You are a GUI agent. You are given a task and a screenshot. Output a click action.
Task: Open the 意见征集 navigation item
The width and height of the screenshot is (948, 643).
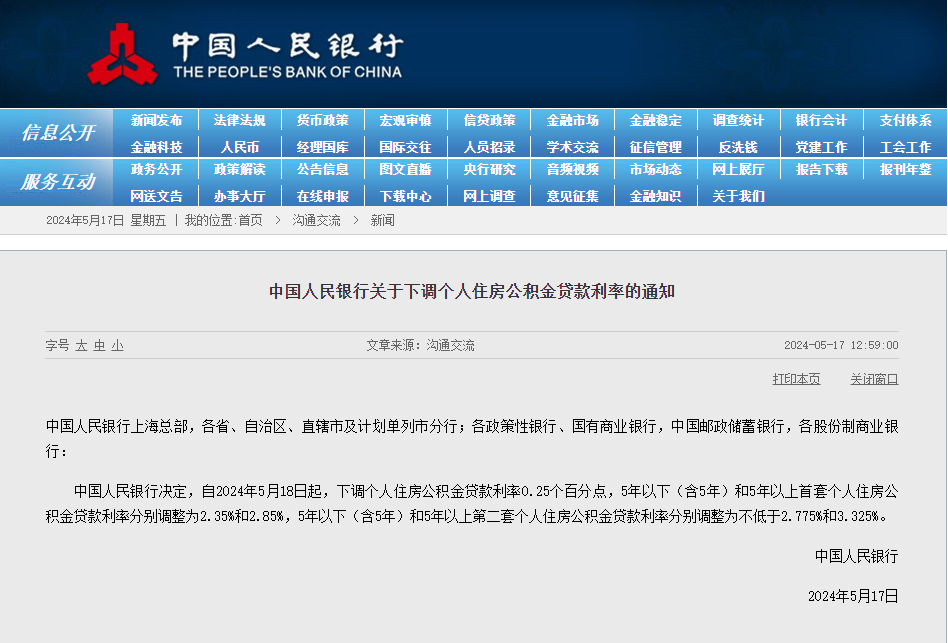(571, 196)
